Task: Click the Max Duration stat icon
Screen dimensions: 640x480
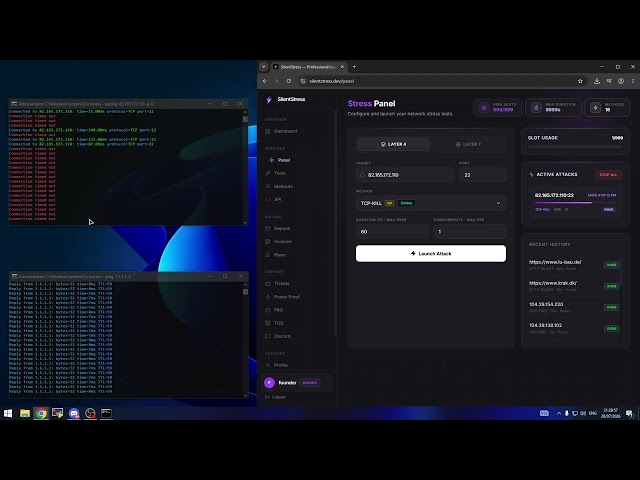Action: [x=536, y=108]
